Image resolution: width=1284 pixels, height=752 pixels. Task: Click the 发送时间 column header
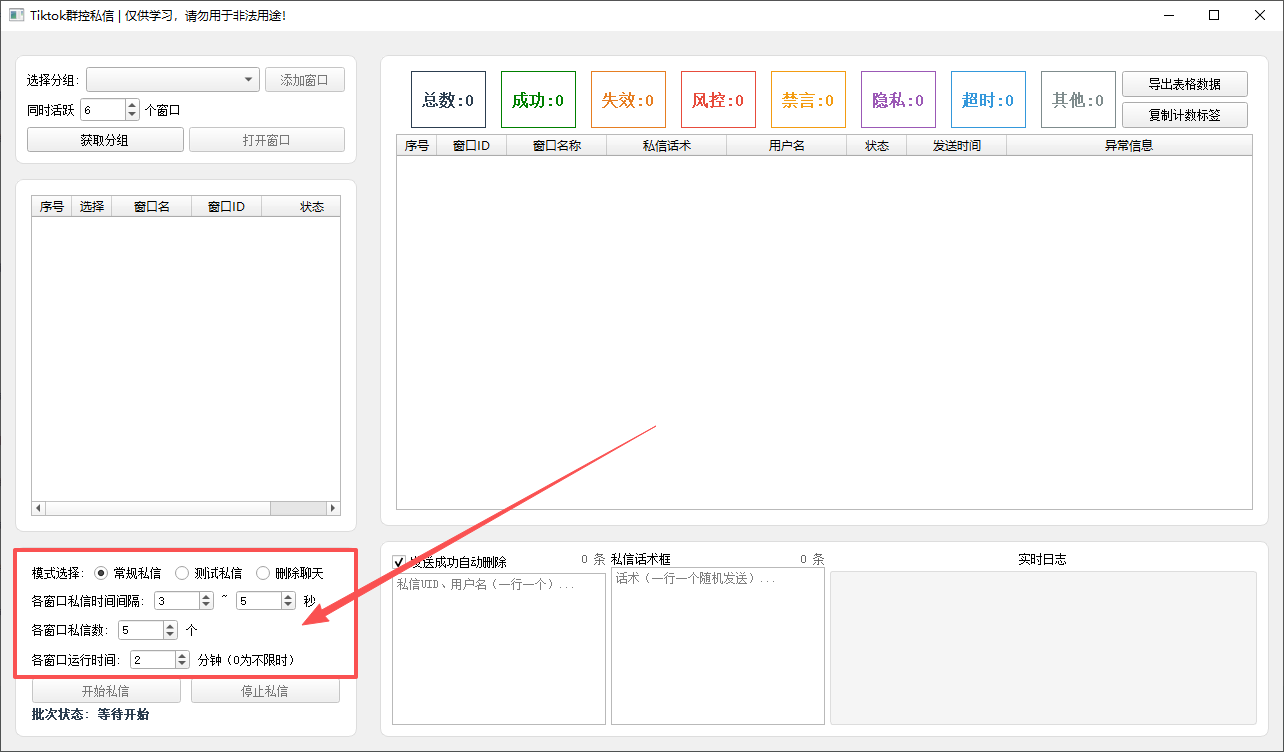point(956,145)
